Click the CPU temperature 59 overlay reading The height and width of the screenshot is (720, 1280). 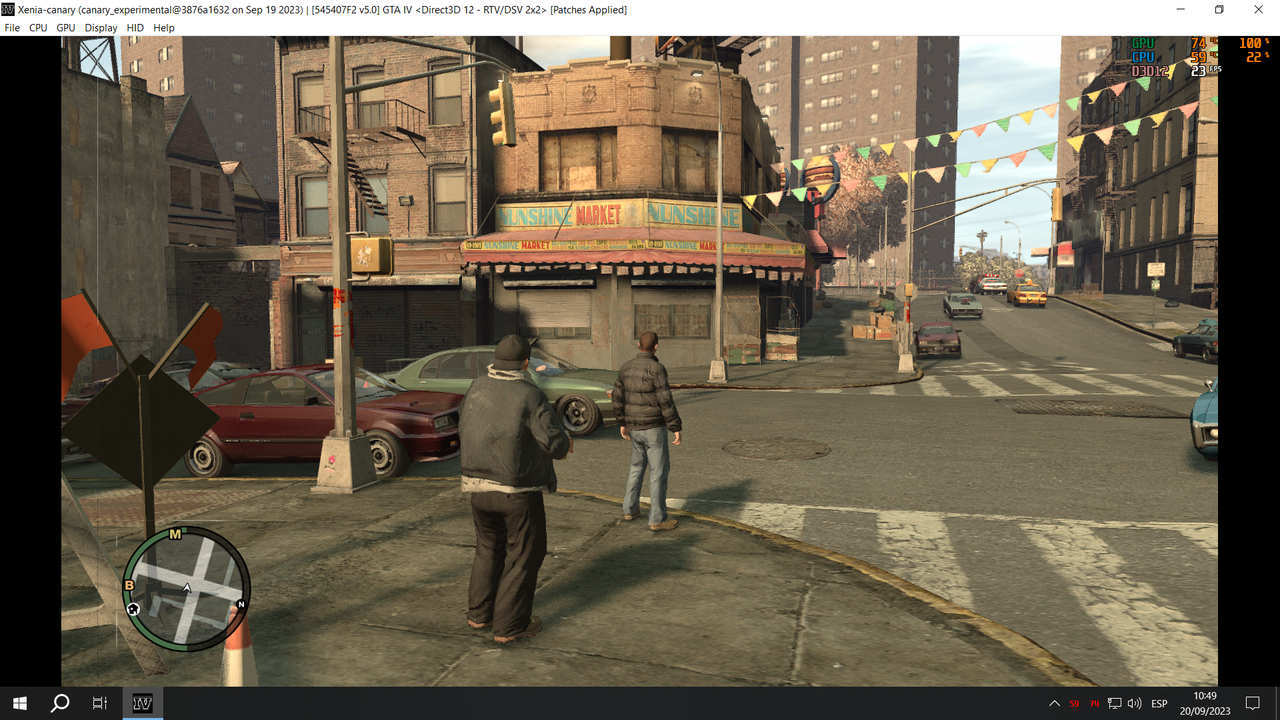(1200, 58)
